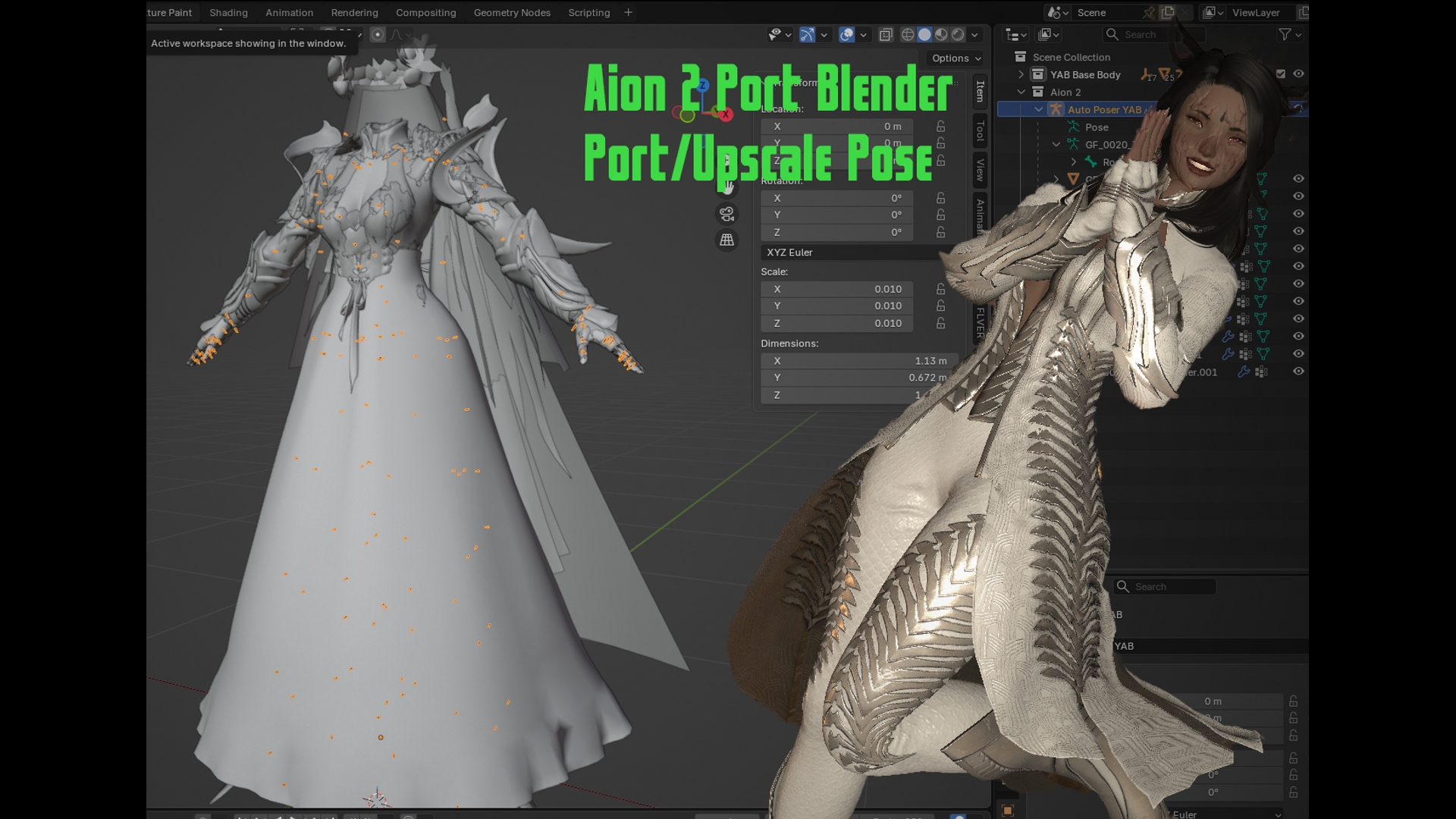Toggle lock on Rotation X
The width and height of the screenshot is (1456, 819).
[x=940, y=198]
